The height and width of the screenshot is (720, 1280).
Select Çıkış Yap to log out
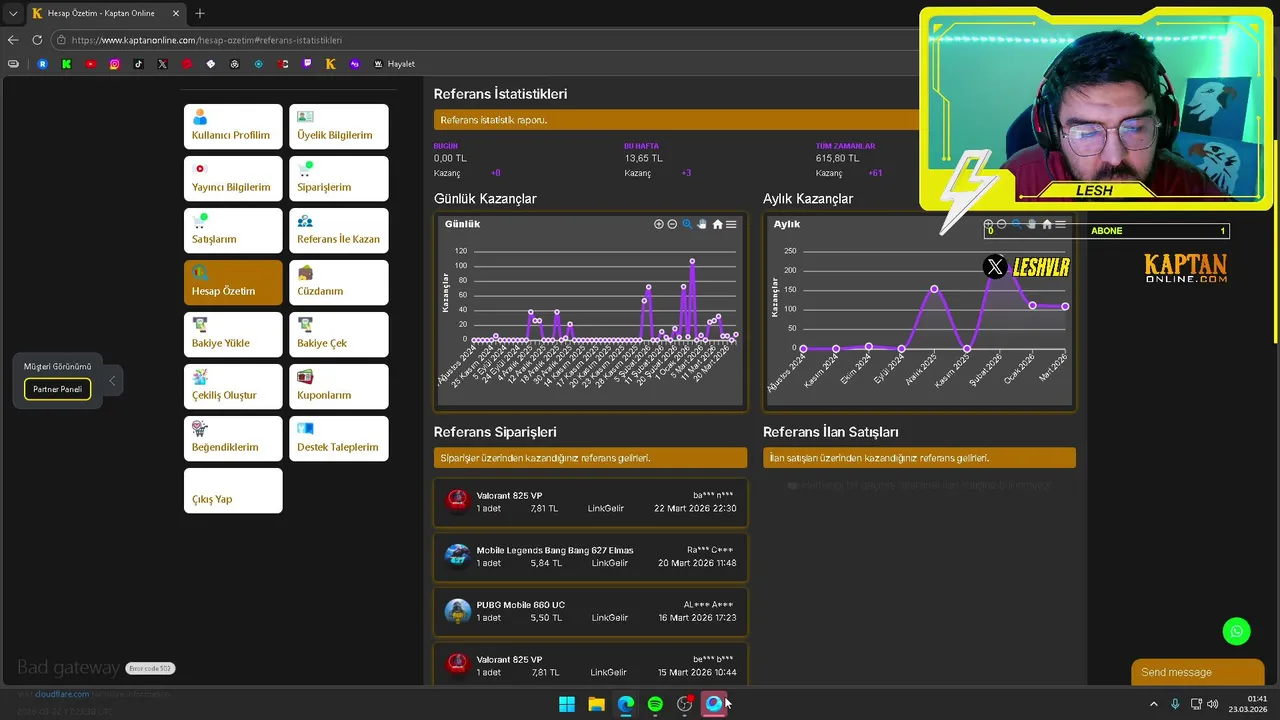click(x=233, y=490)
